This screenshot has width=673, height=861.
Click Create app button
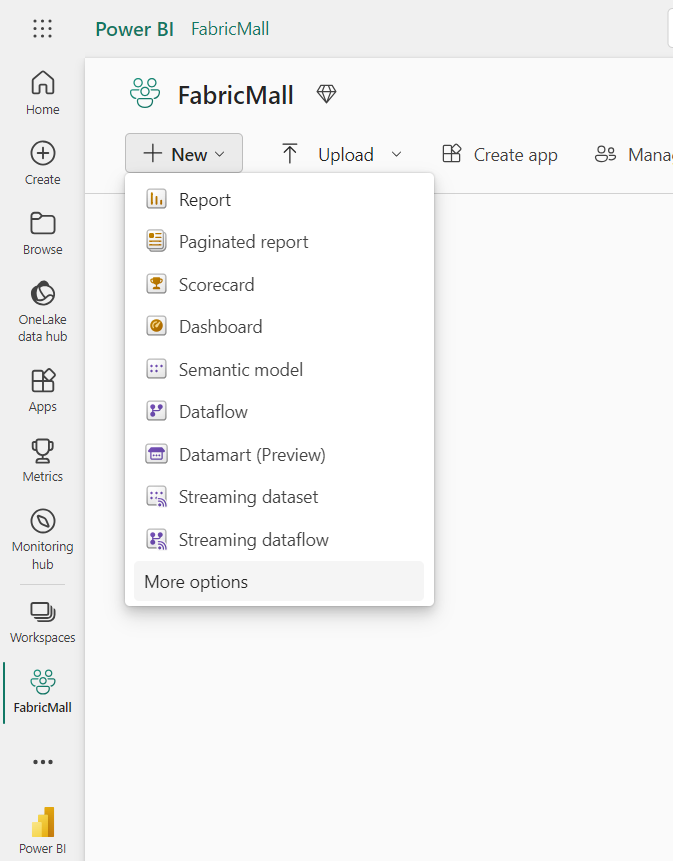500,154
